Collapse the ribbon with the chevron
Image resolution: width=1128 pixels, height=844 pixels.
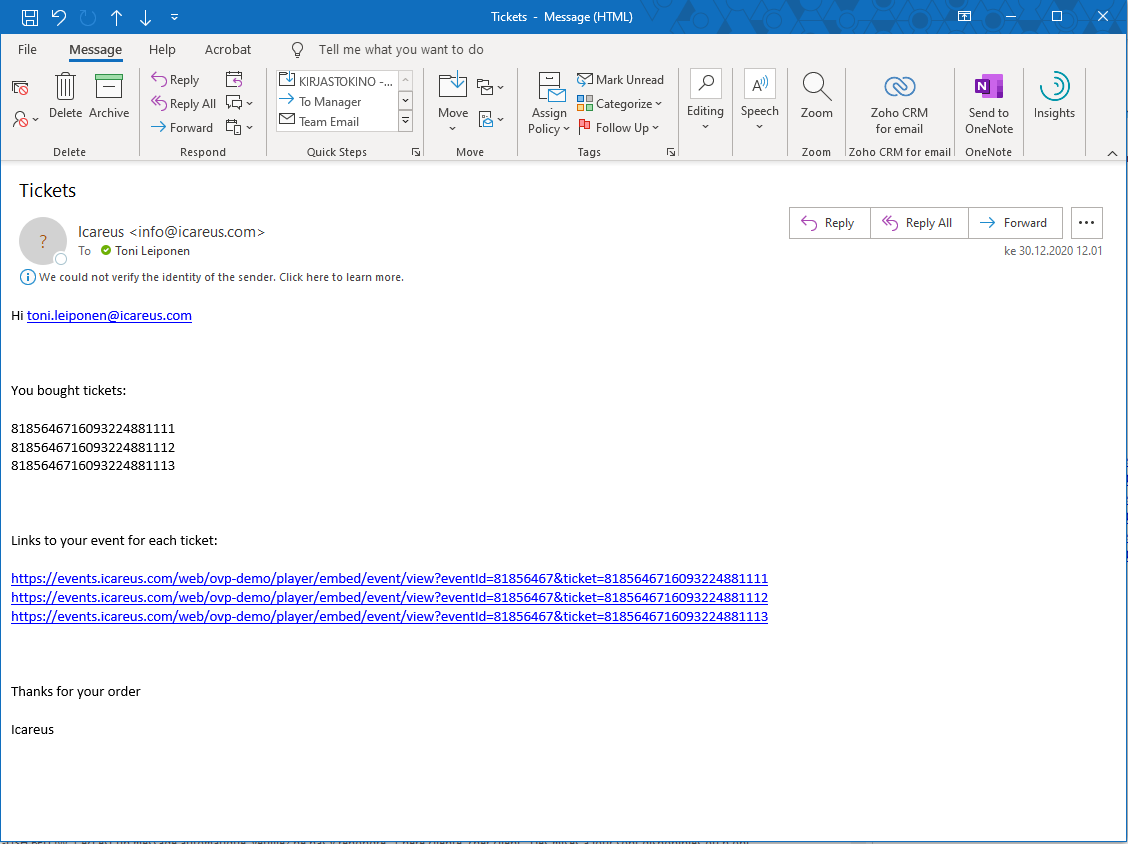(x=1112, y=153)
